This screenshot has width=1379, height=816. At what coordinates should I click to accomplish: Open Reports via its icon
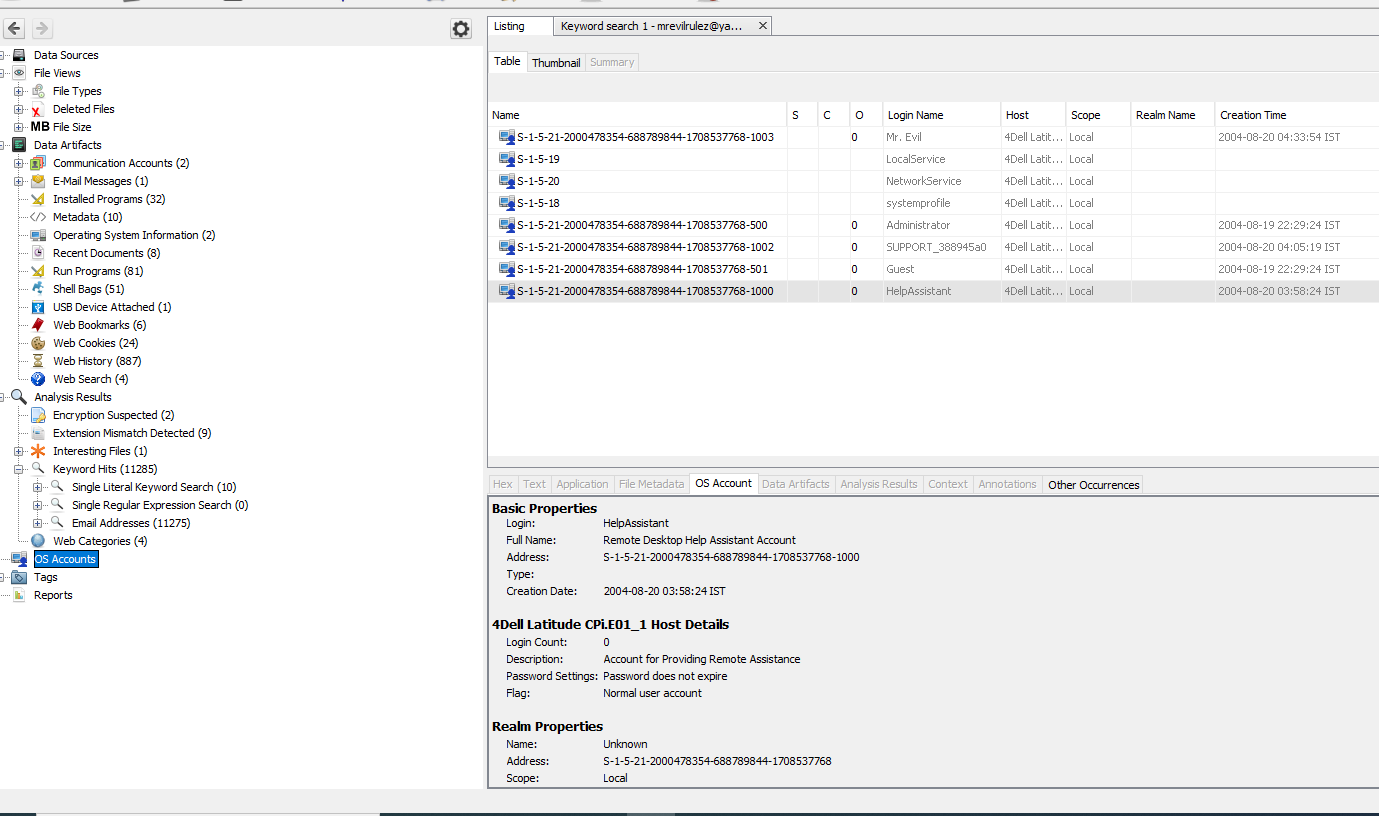click(x=20, y=595)
